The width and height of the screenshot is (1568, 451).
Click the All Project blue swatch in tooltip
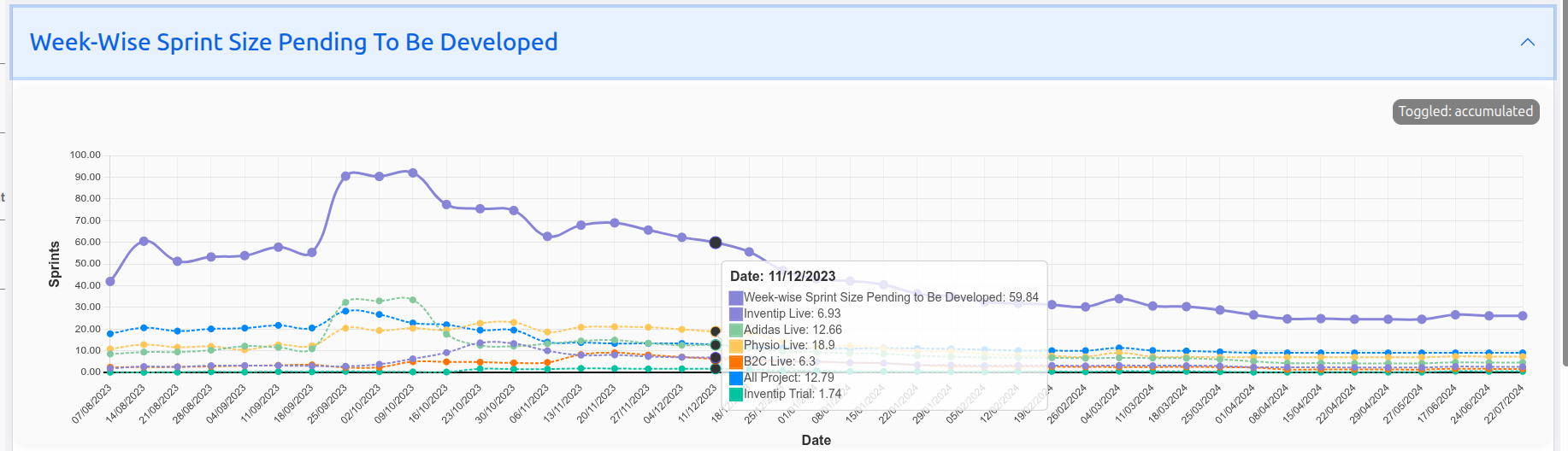(x=735, y=378)
